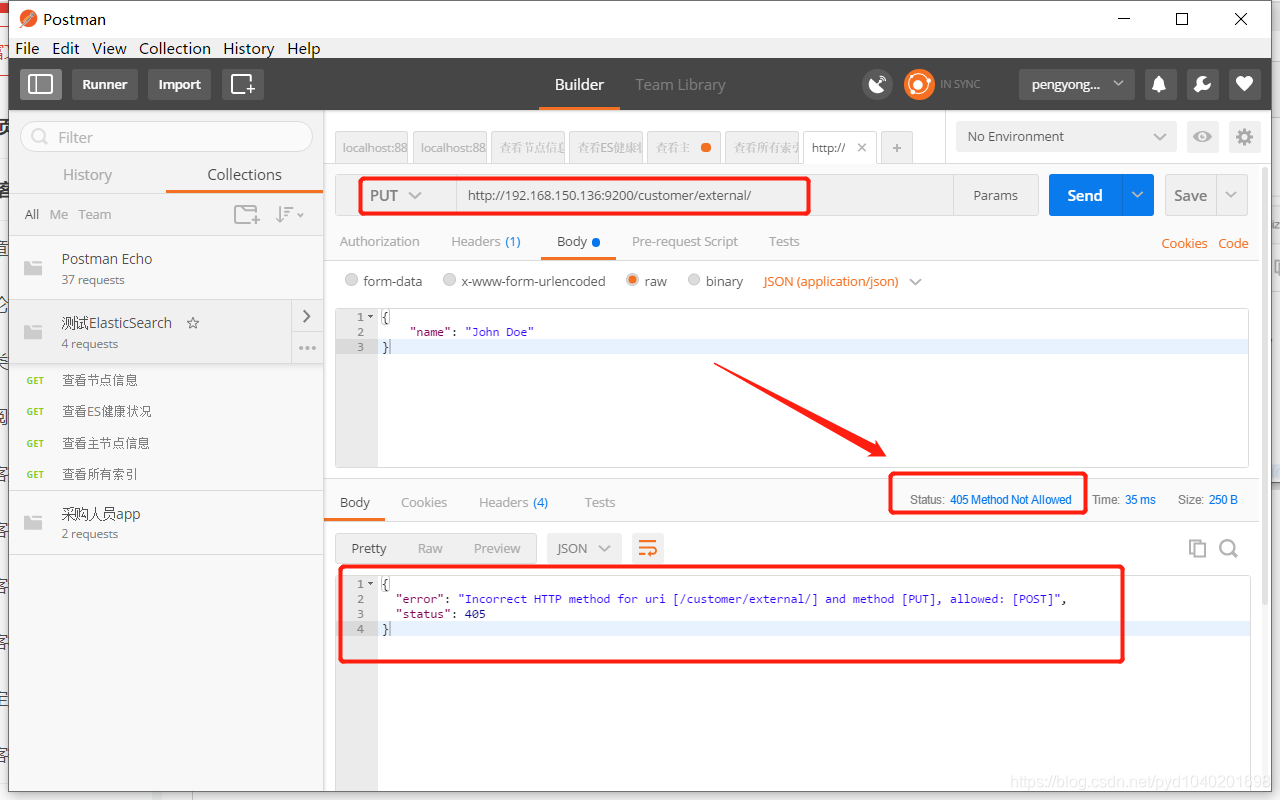Click the environment quick look eye icon
This screenshot has height=800, width=1280.
pyautogui.click(x=1203, y=137)
